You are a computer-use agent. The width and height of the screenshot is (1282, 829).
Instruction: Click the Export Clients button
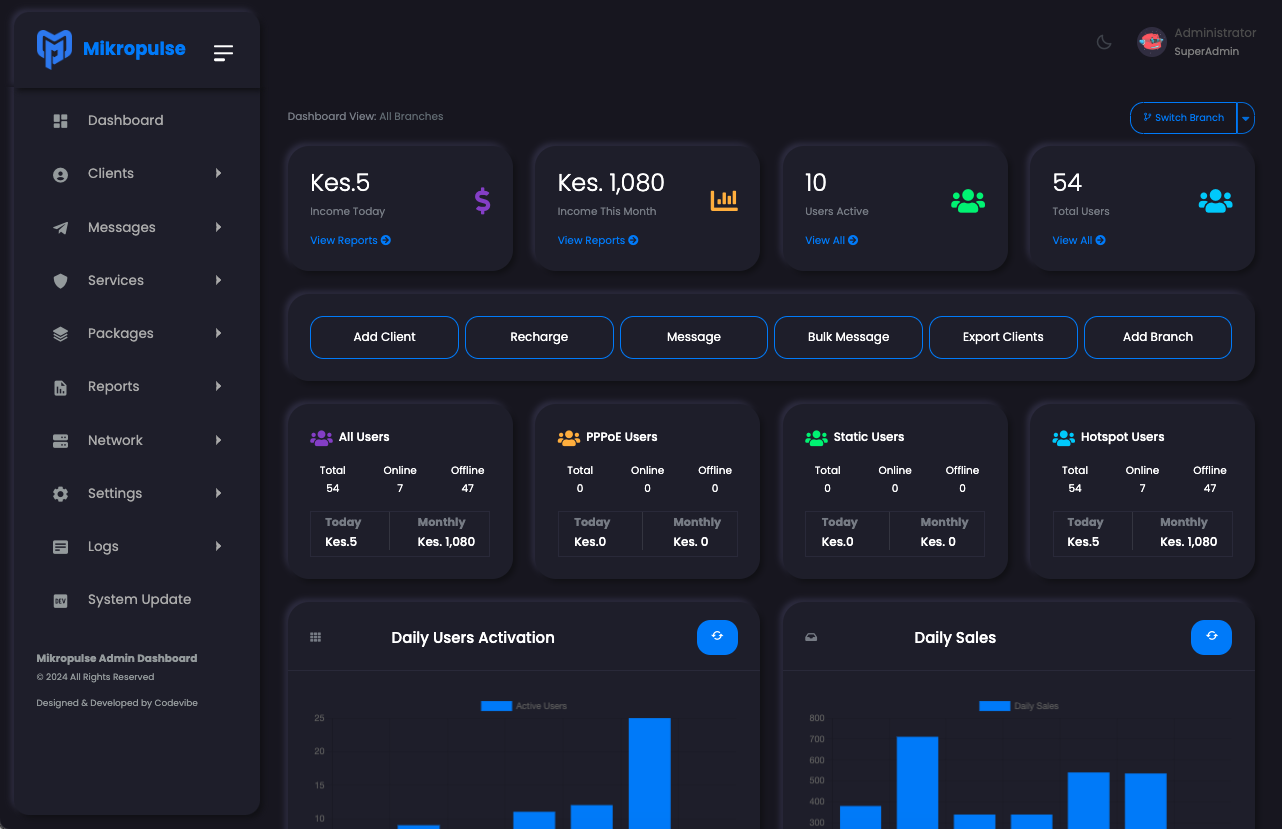point(1003,337)
